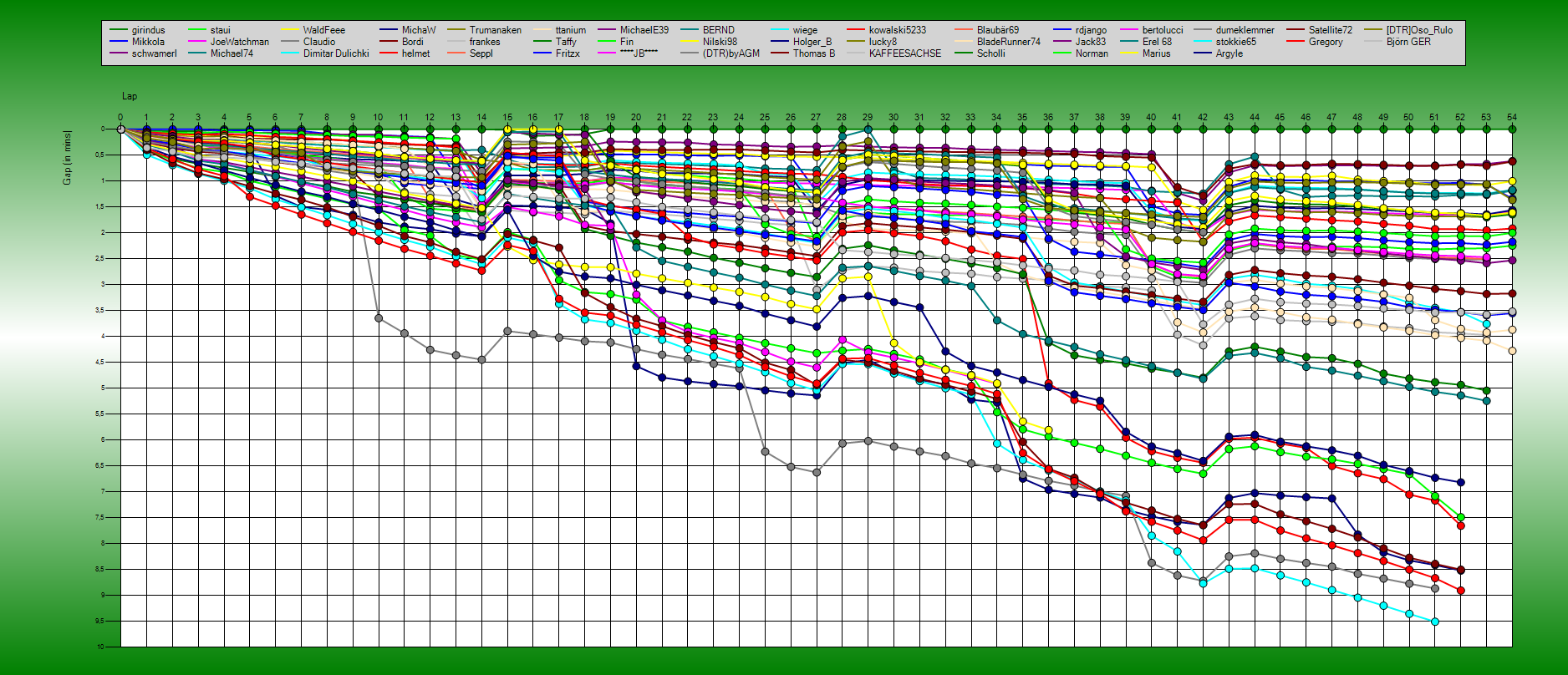Click the KAFFEESACHSE legend label

pyautogui.click(x=904, y=53)
